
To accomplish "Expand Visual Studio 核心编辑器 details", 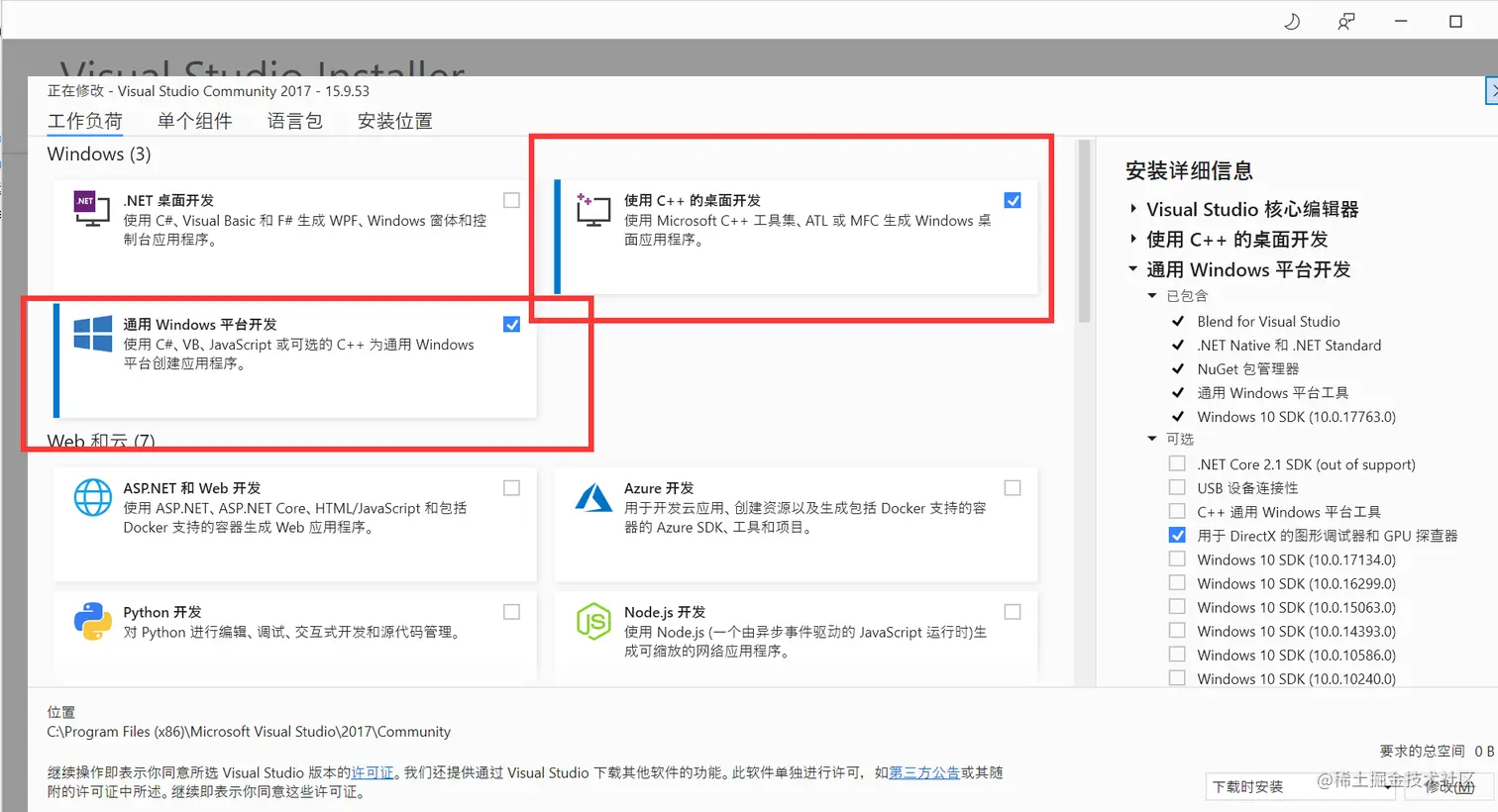I will tap(1133, 209).
